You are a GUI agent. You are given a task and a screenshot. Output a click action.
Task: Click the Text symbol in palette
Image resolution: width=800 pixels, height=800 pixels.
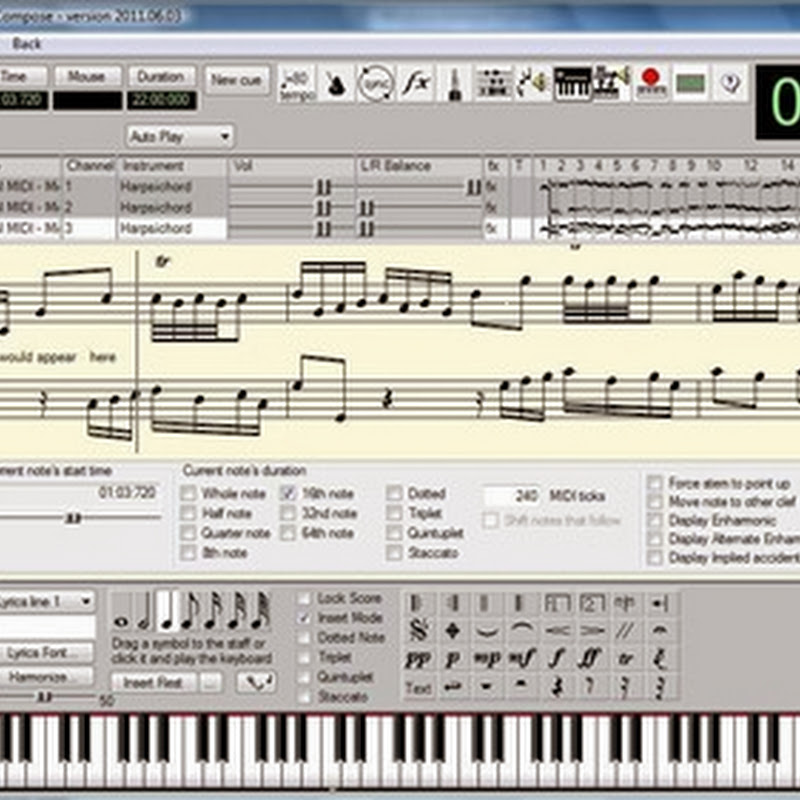[x=418, y=688]
